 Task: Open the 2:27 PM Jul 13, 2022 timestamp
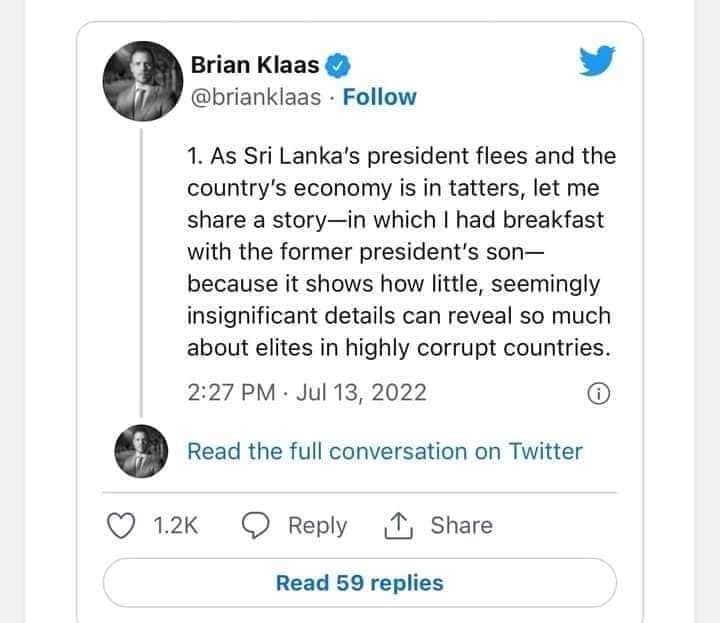(307, 393)
